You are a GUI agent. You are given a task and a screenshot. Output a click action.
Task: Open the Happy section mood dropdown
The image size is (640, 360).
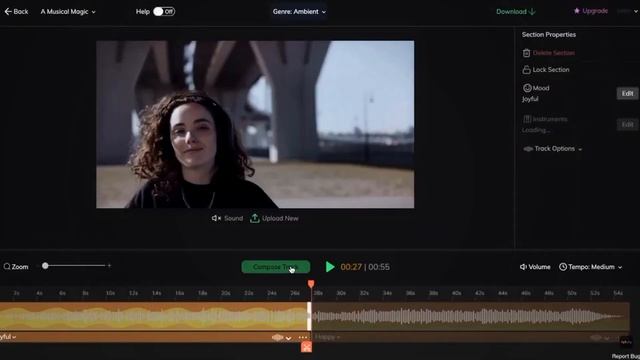(328, 337)
